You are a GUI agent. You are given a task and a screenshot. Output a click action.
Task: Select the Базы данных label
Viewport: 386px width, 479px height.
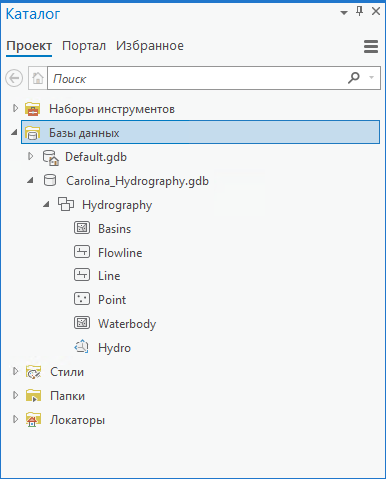[x=84, y=133]
